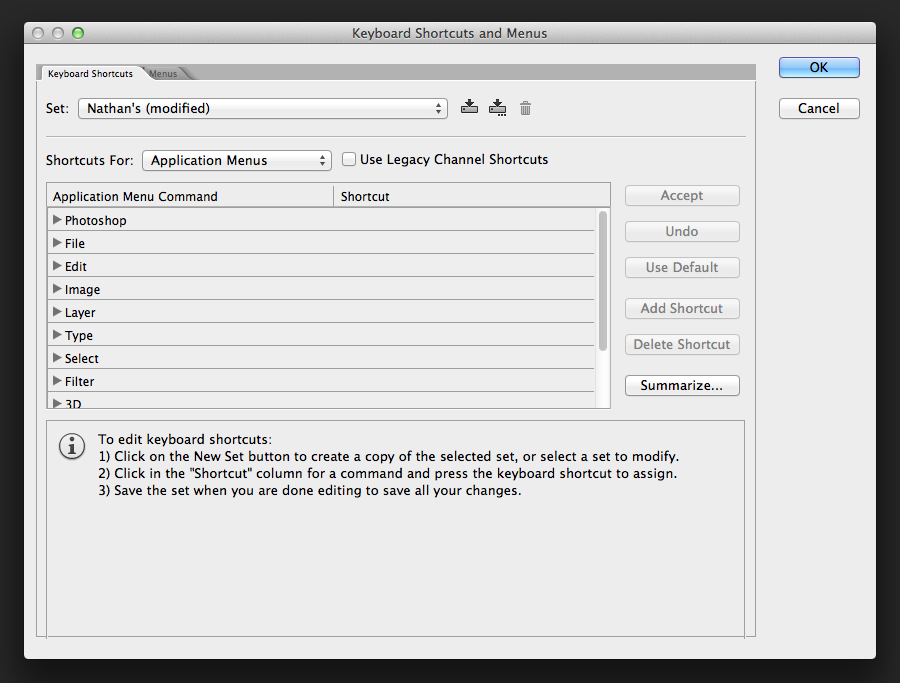Expand the Layer menu commands

57,312
